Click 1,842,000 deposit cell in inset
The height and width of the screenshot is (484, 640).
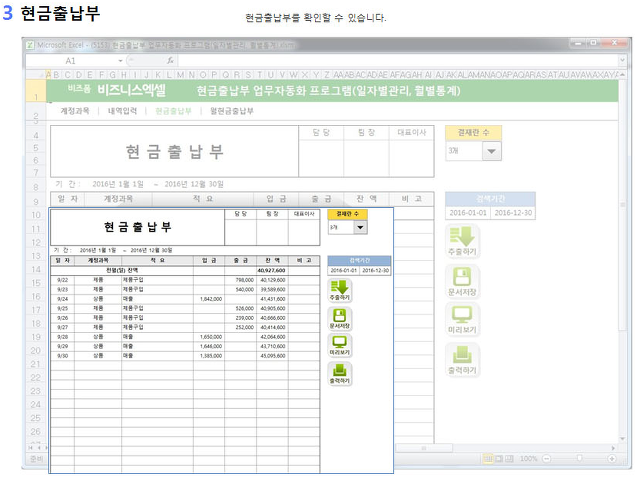point(209,299)
